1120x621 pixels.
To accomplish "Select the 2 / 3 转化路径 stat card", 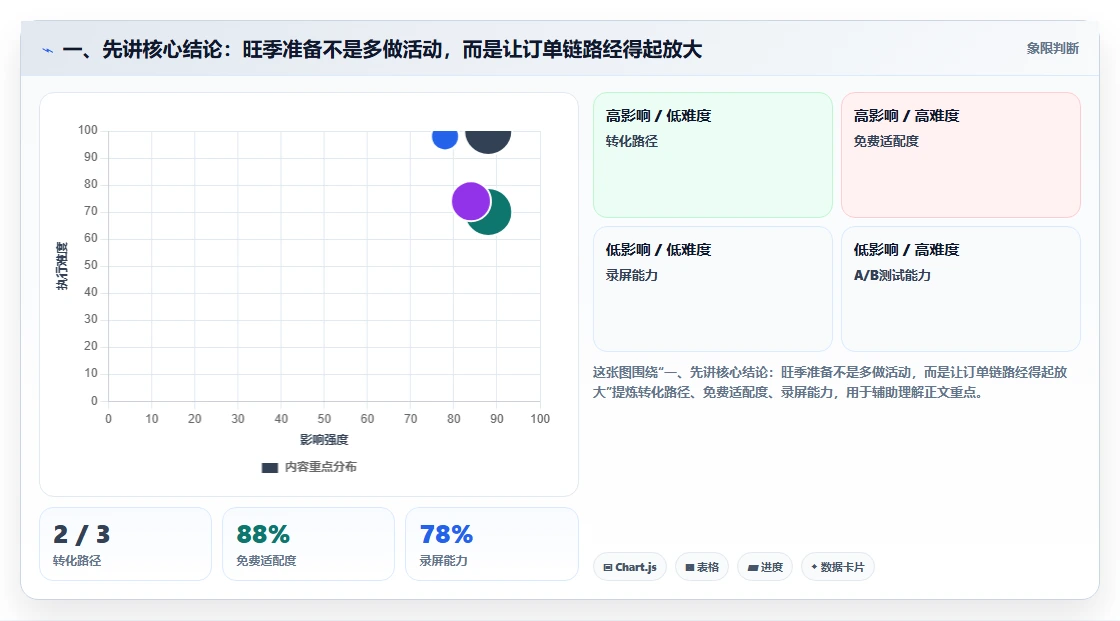I will click(x=126, y=544).
